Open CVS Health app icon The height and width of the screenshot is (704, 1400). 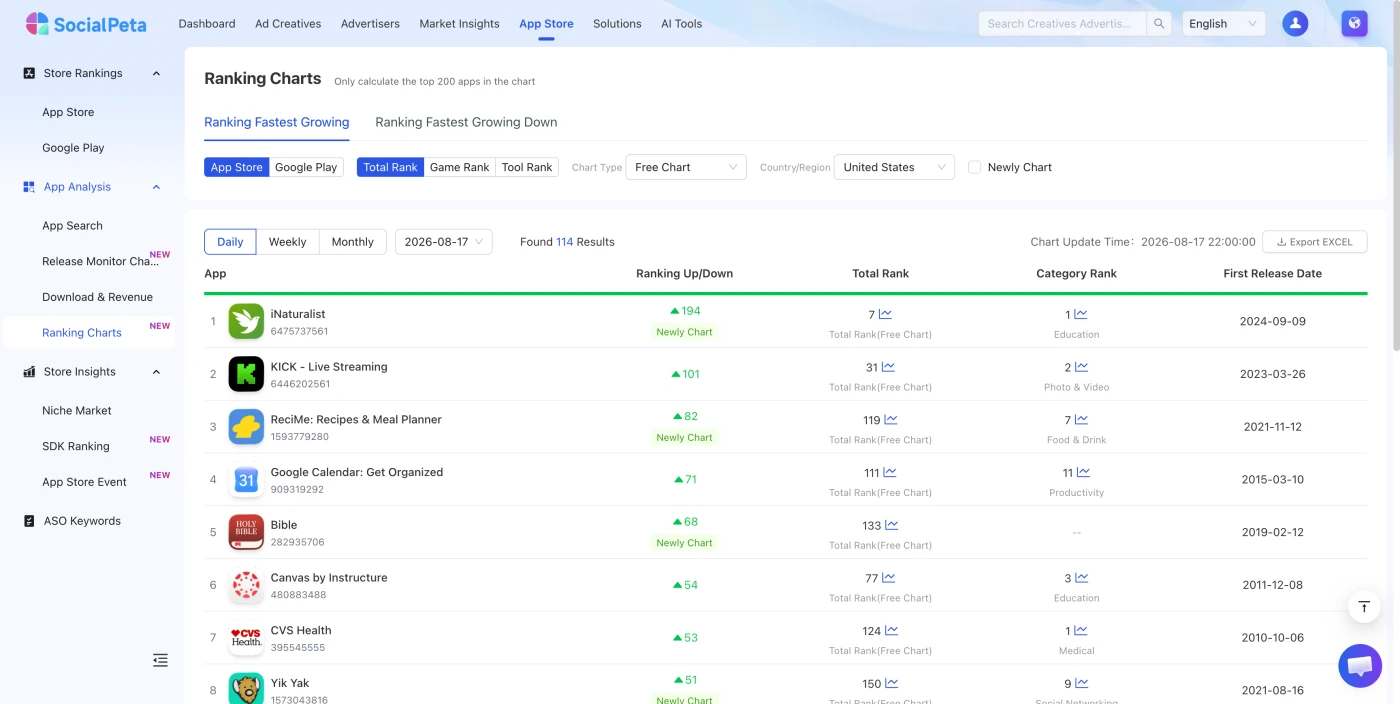tap(246, 638)
